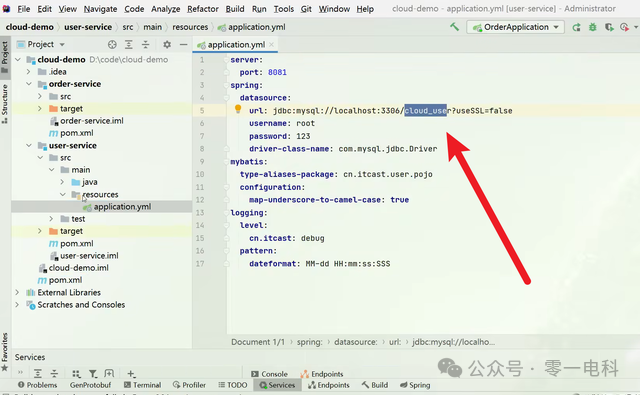Click the Run with Coverage icon
The image size is (640, 395).
609,27
